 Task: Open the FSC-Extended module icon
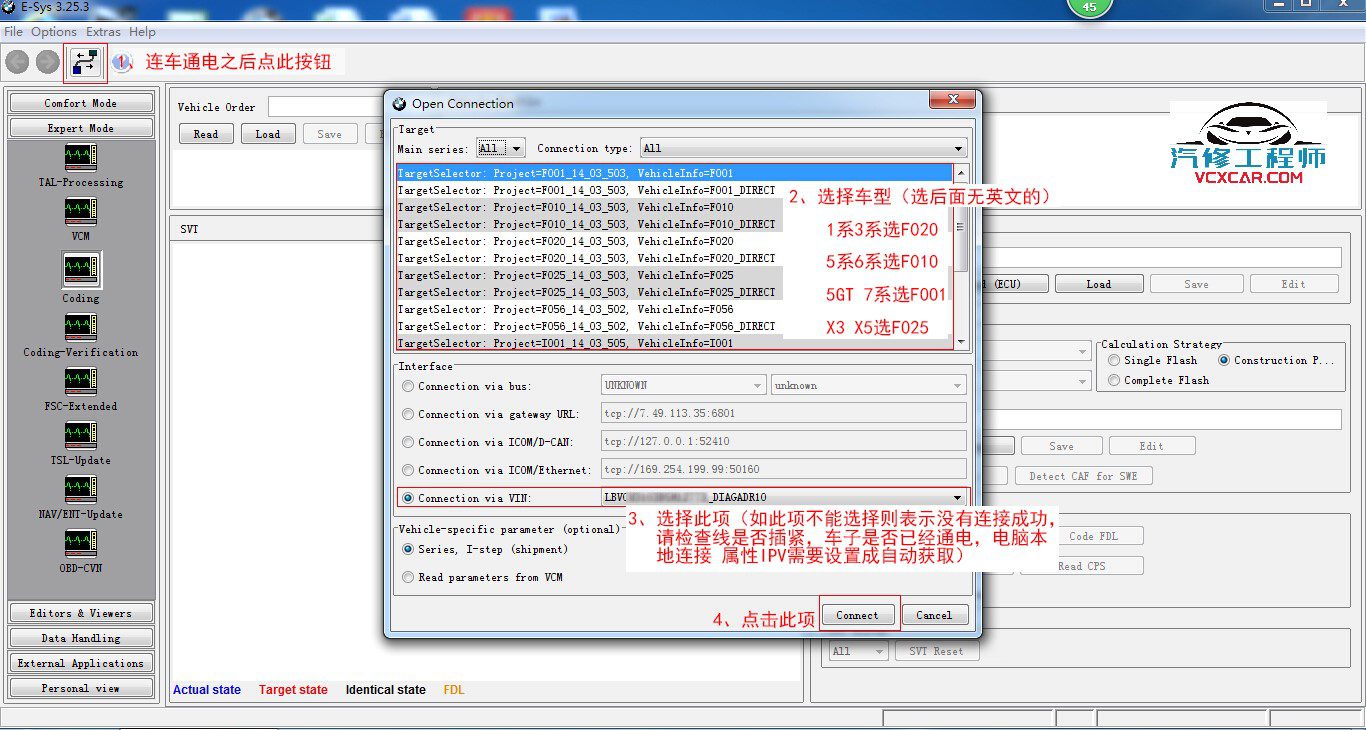[x=80, y=382]
